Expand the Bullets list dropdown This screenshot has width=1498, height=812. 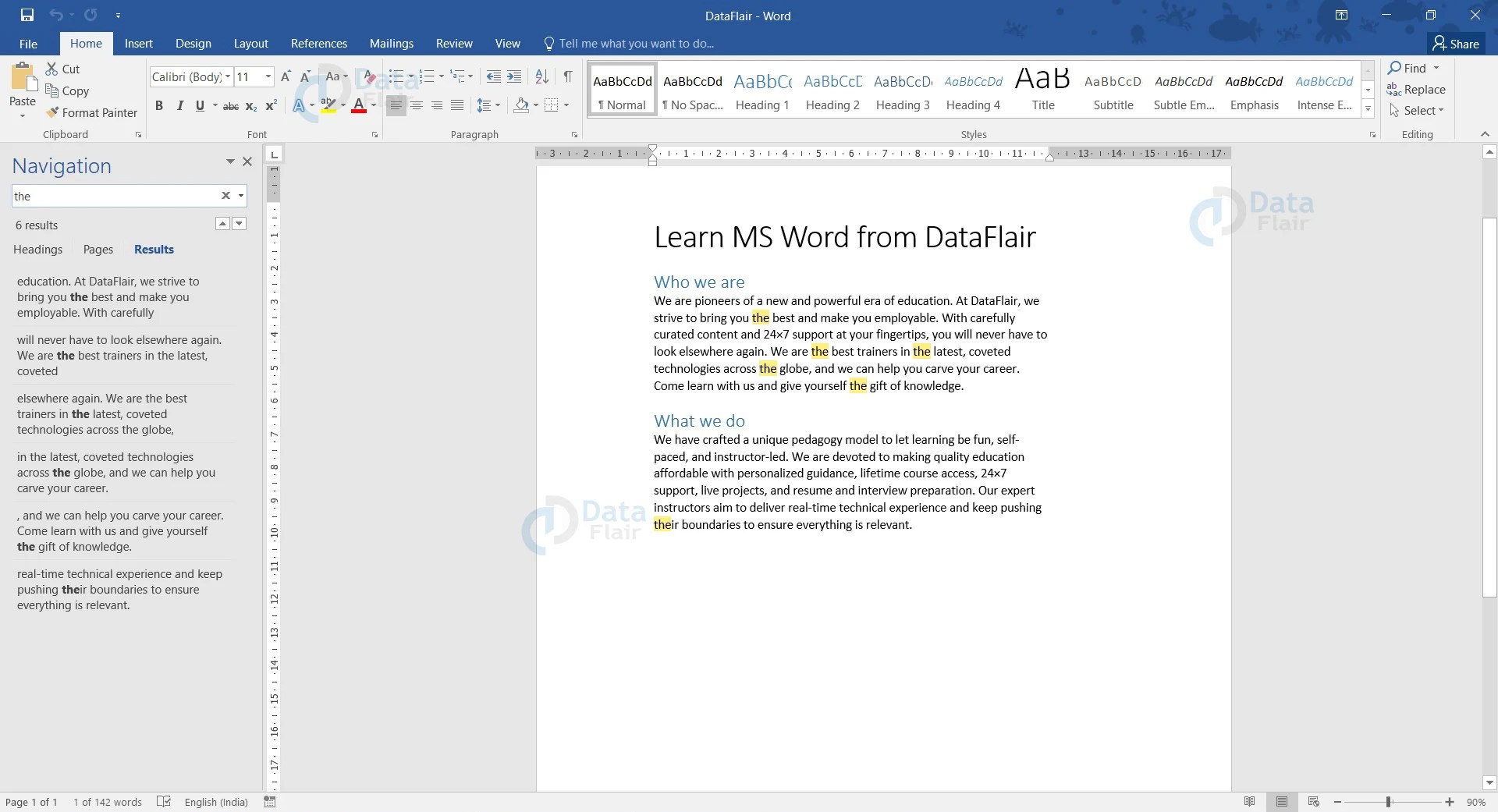tap(411, 76)
